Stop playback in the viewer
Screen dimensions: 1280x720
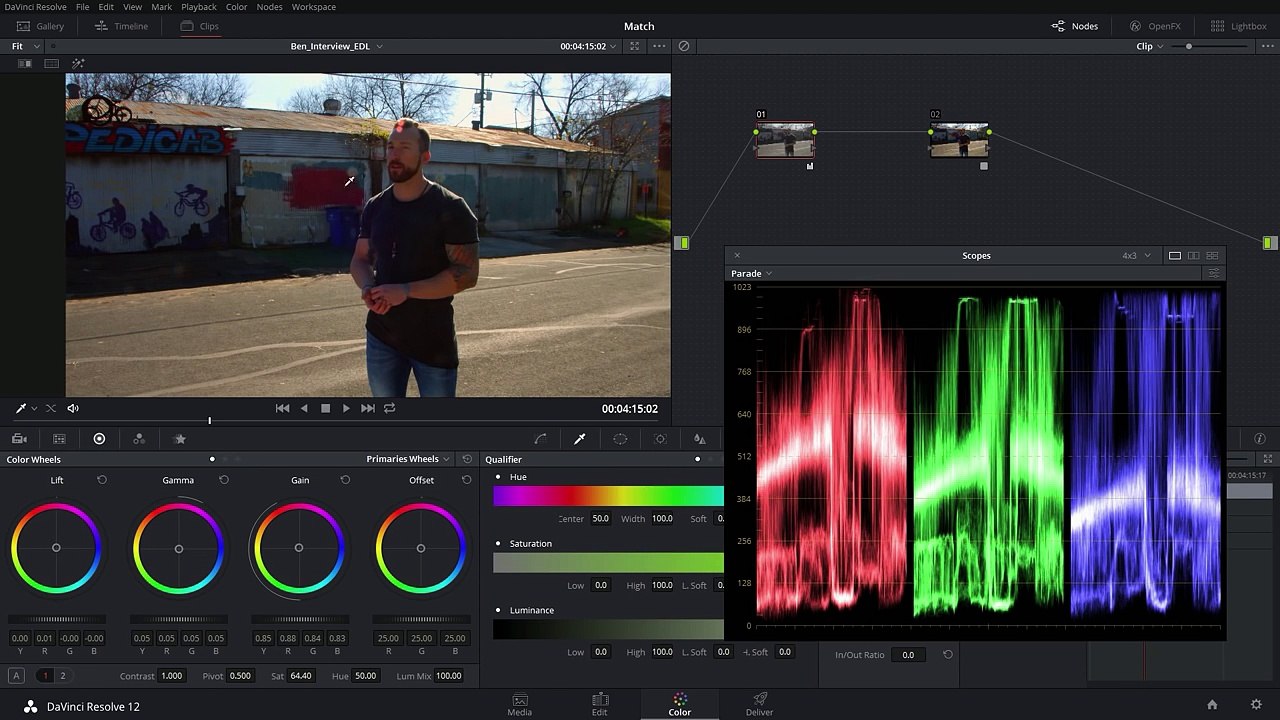click(325, 408)
